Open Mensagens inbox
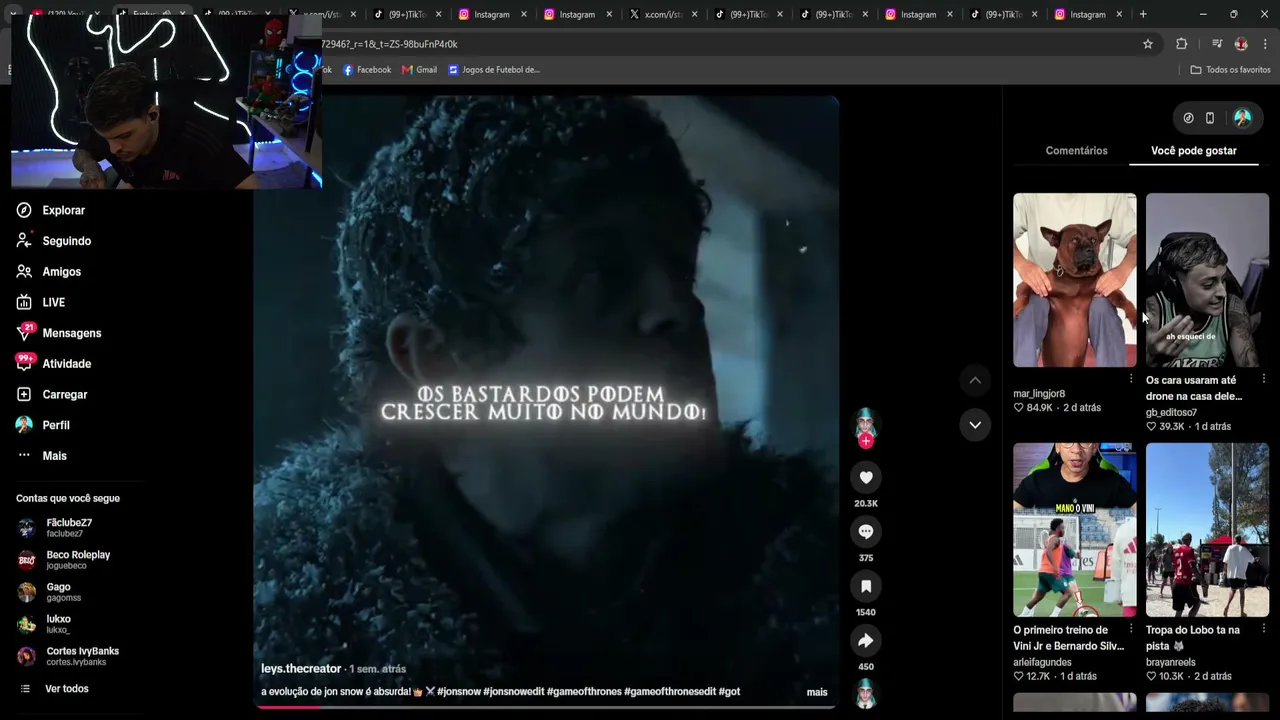1280x720 pixels. click(59, 333)
